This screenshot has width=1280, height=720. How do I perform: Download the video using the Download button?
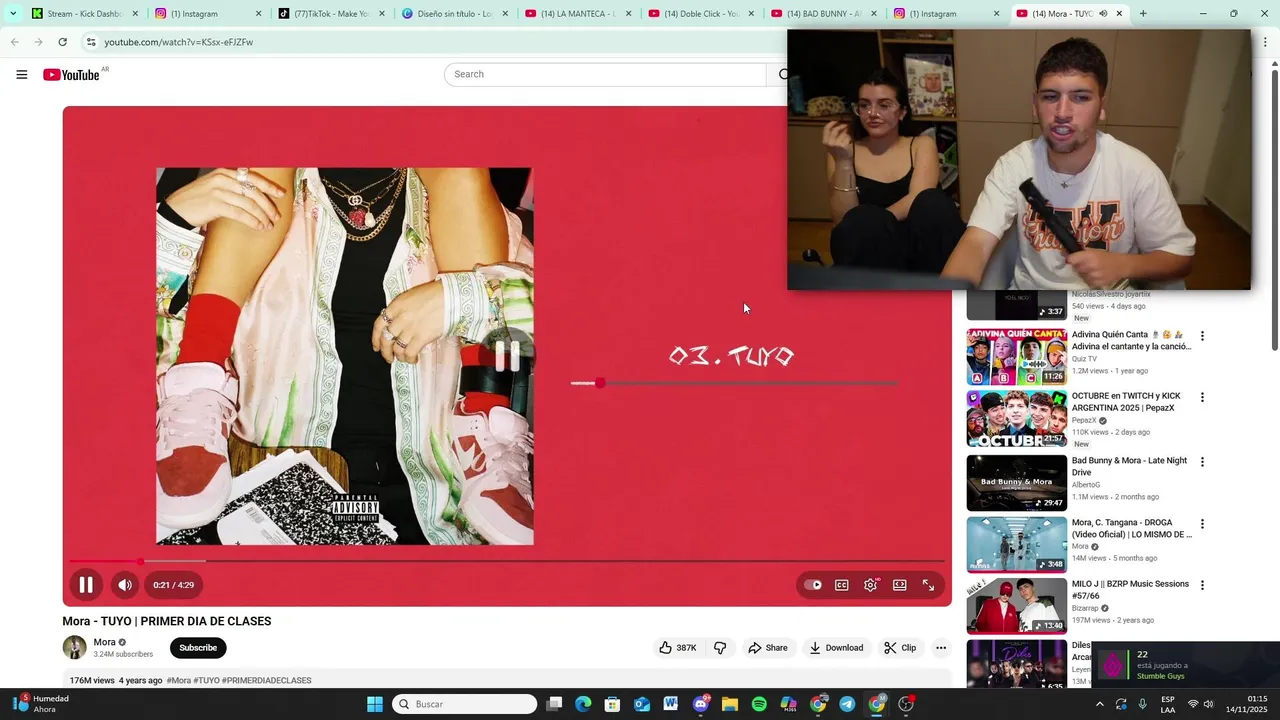coord(836,648)
